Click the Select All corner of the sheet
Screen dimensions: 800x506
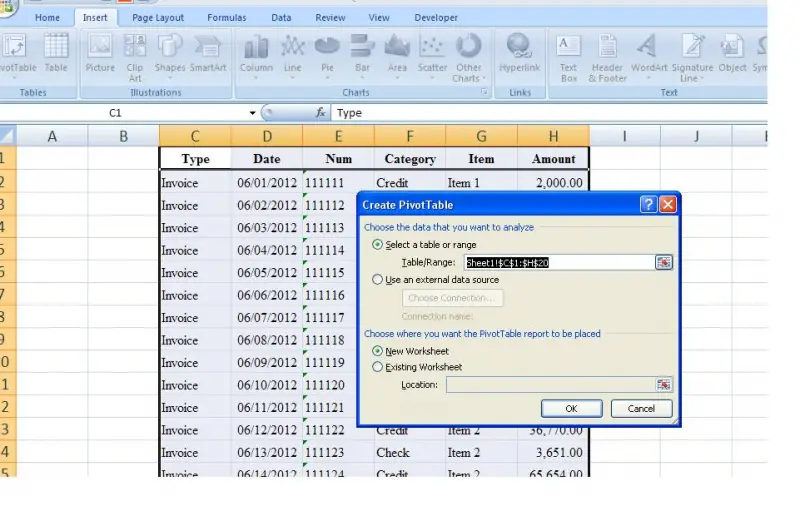[8, 136]
